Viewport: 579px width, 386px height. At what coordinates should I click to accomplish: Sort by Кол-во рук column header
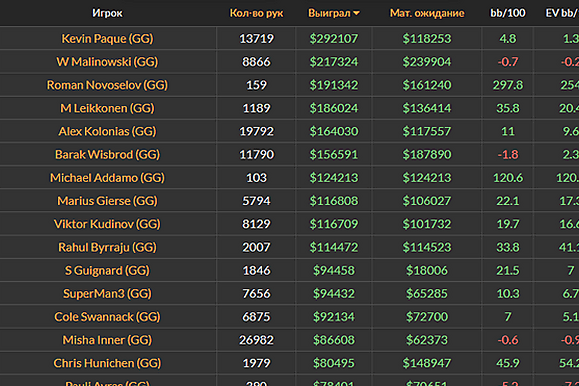(x=256, y=13)
